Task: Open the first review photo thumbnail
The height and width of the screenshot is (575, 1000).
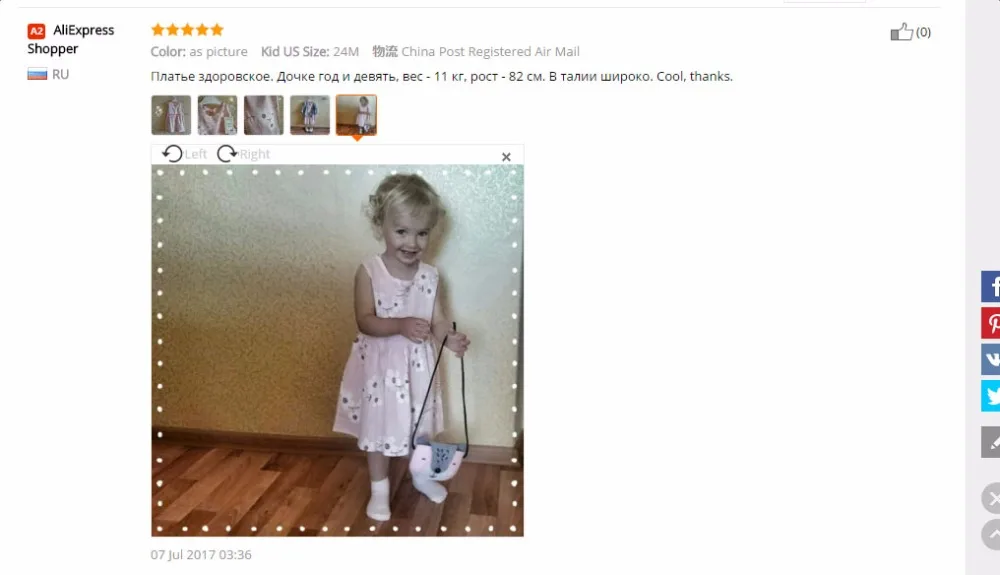Action: (171, 115)
